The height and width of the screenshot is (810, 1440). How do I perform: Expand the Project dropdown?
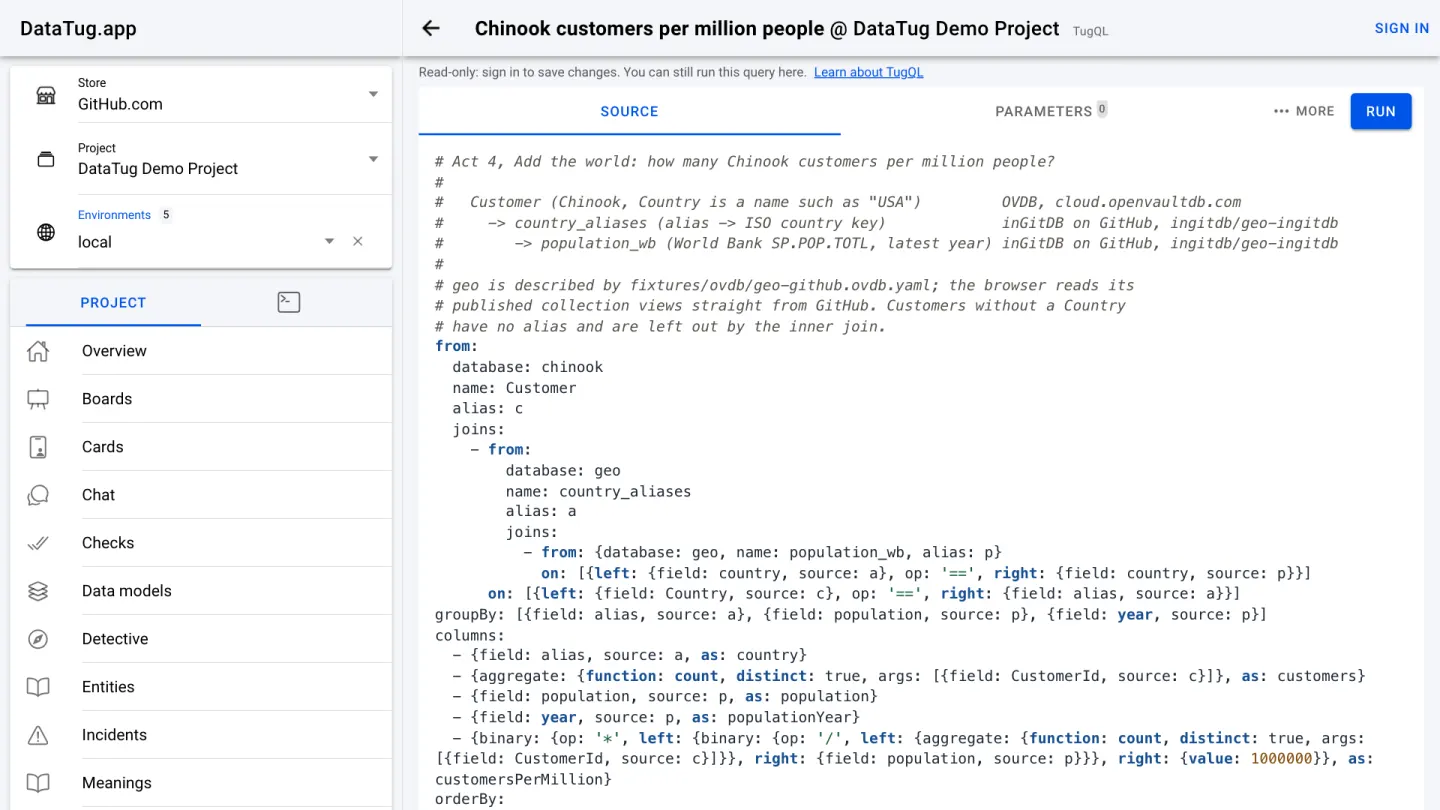tap(373, 159)
